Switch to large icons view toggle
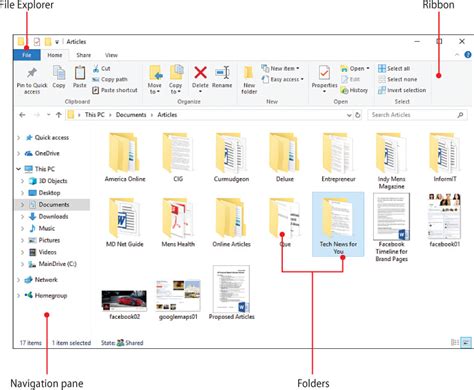 coord(466,342)
